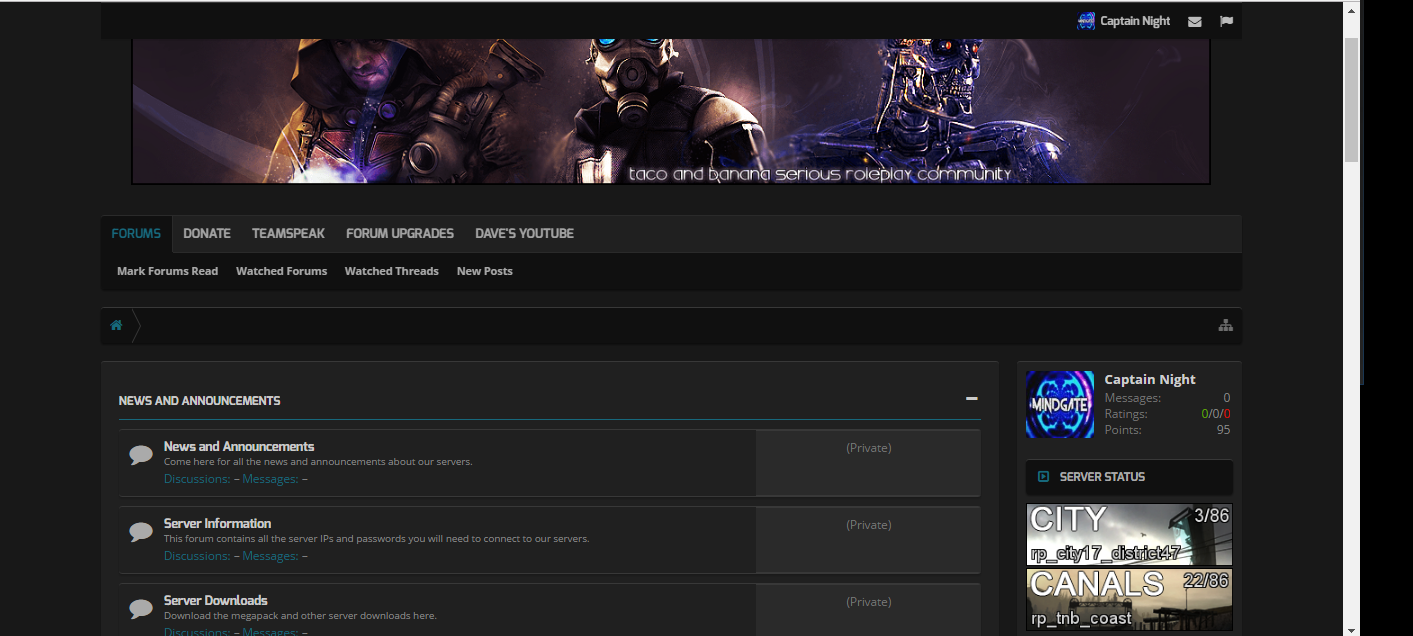Open Captain Night sidebar profile name
1413x636 pixels.
click(1150, 379)
